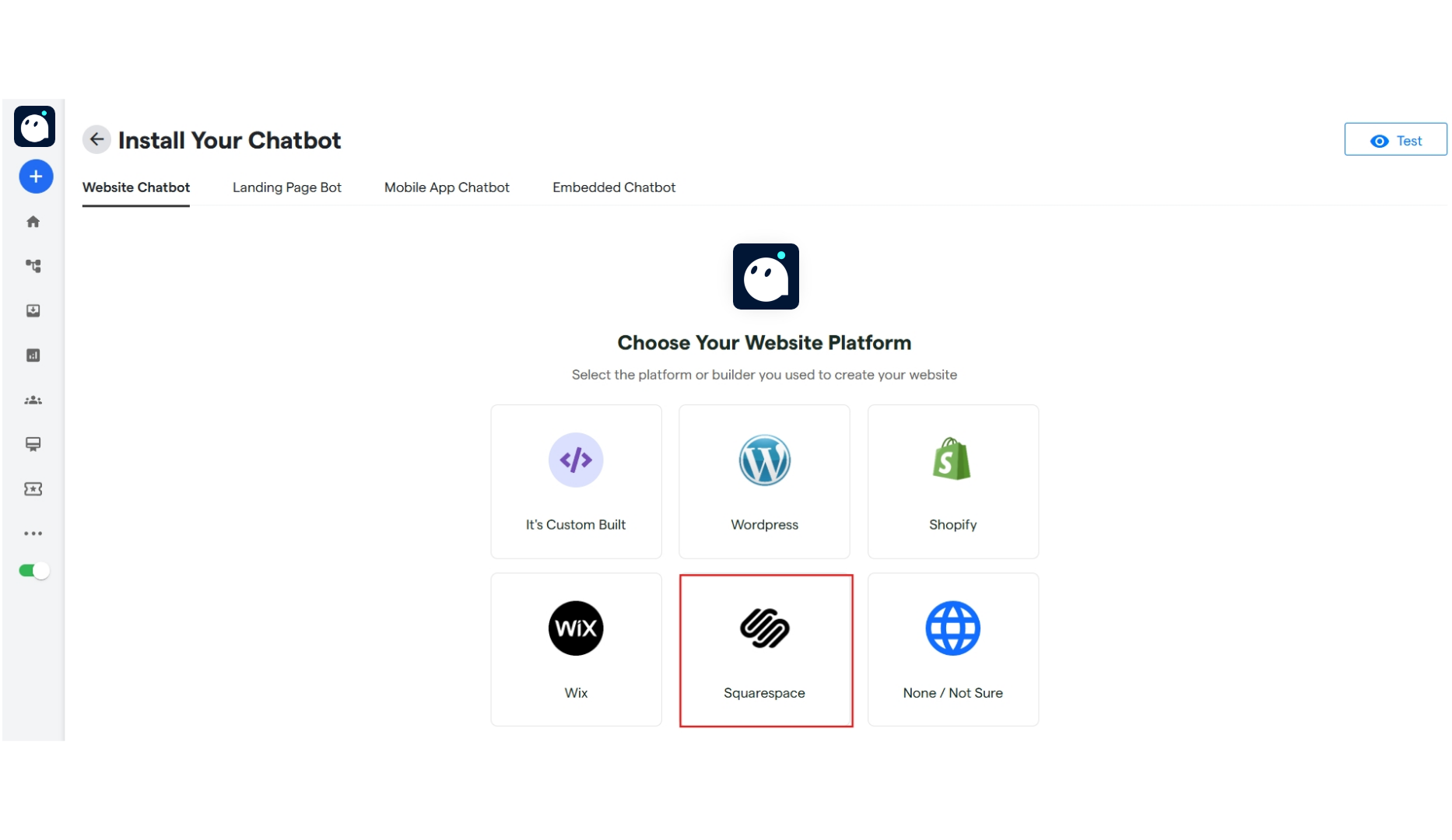
Task: Open the presentation screen icon in sidebar
Action: click(33, 444)
